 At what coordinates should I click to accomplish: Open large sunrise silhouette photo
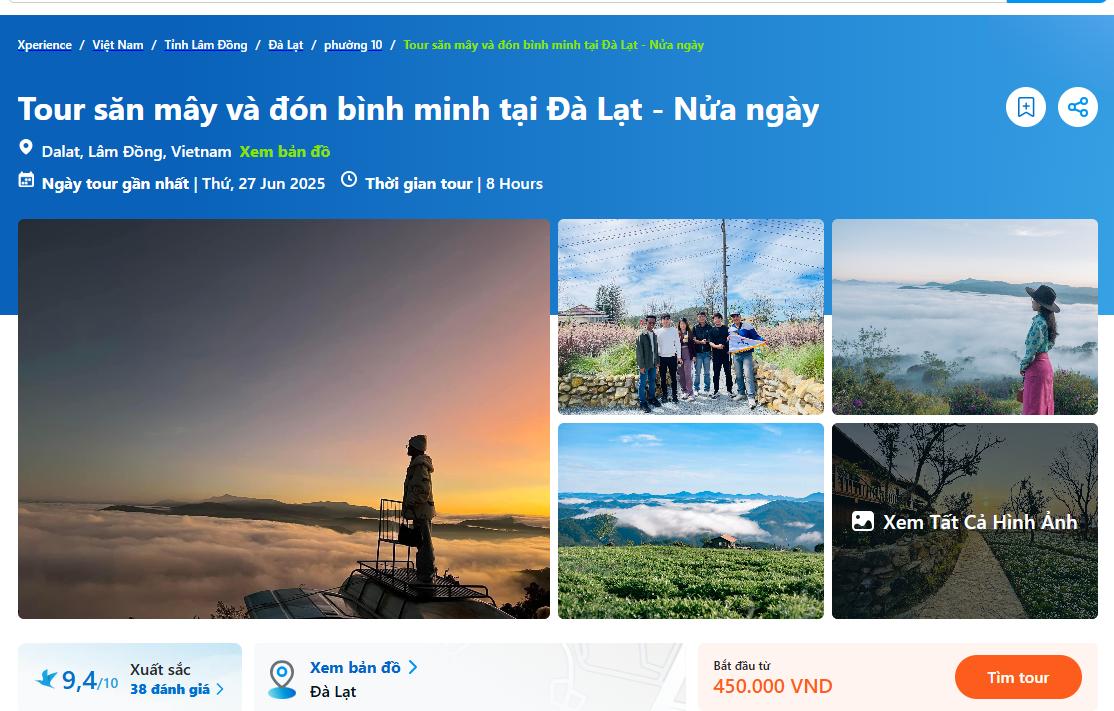pyautogui.click(x=283, y=418)
